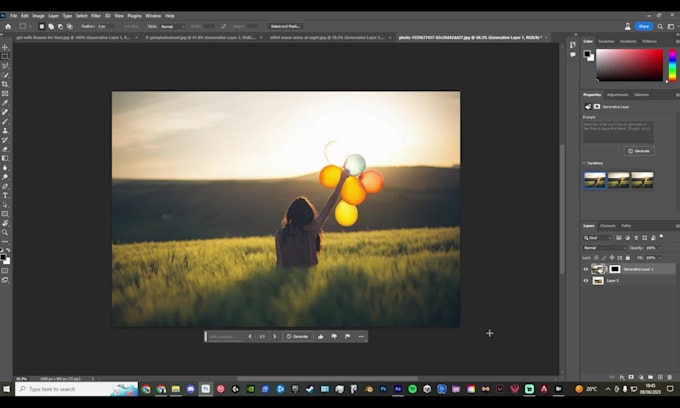Click the Share button
680x408 pixels.
click(644, 26)
